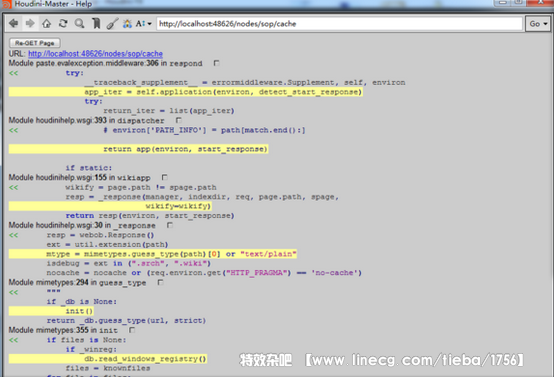Viewport: 554px width, 377px height.
Task: Expand the << under wsgi:155 wikiapp frame
Action: point(13,187)
